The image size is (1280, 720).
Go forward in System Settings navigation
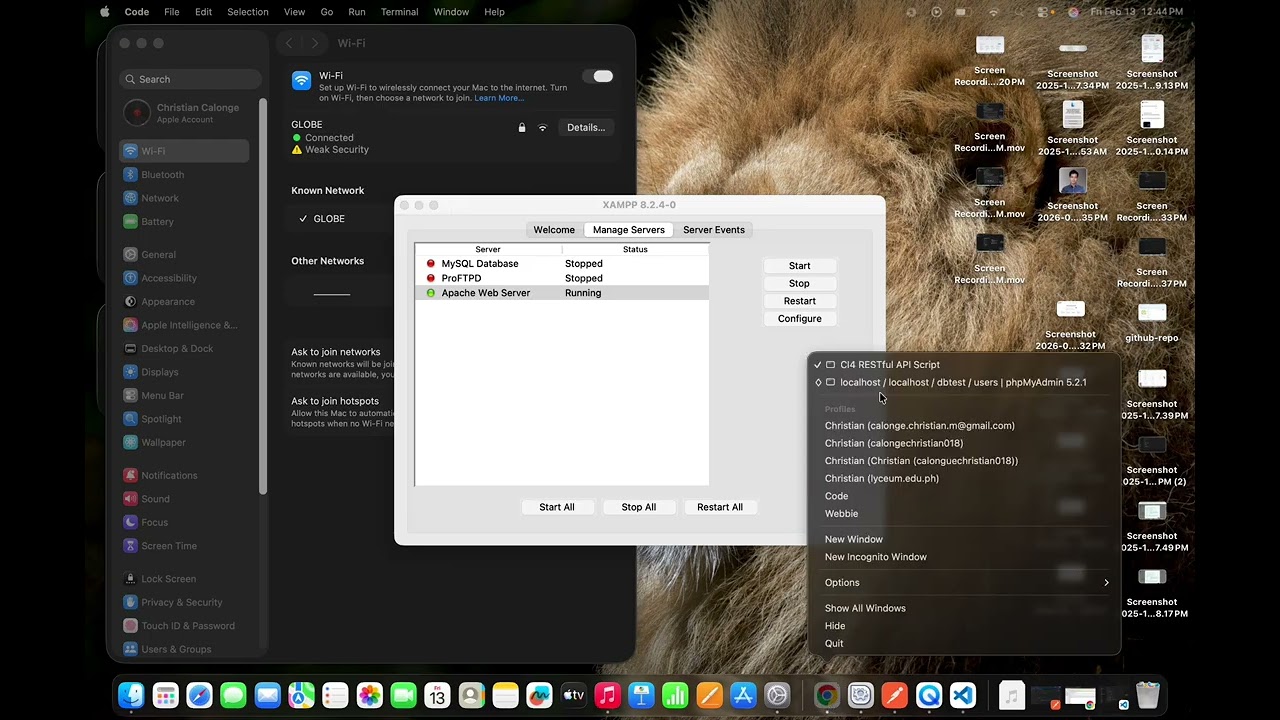pyautogui.click(x=315, y=43)
